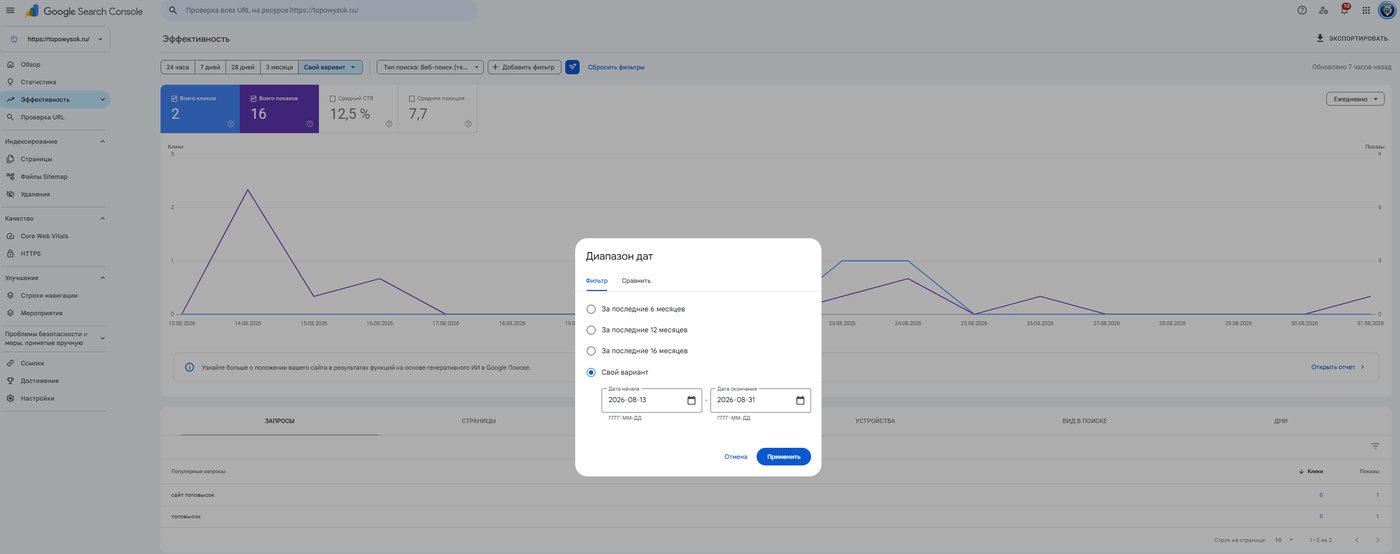This screenshot has height=554, width=1400.
Task: Click the magnifier icon beside Проверка URL
Action: tap(10, 117)
